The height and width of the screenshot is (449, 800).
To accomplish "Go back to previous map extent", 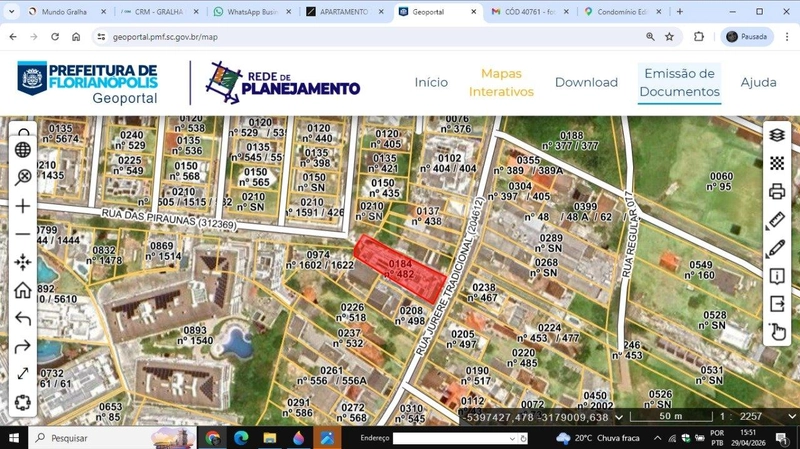I will coord(22,318).
